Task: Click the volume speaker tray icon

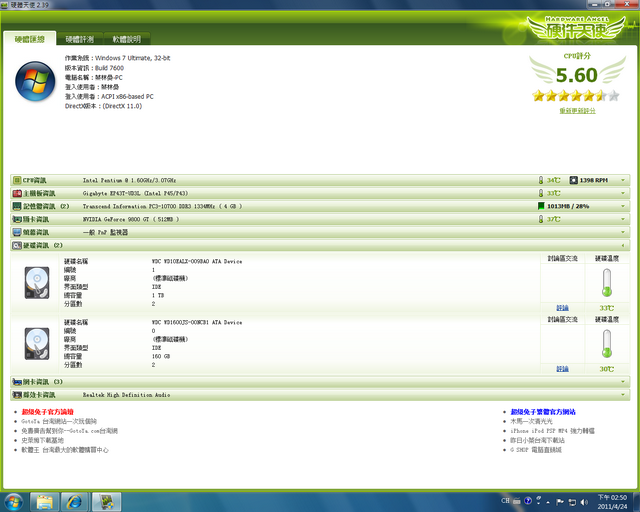Action: tap(584, 502)
